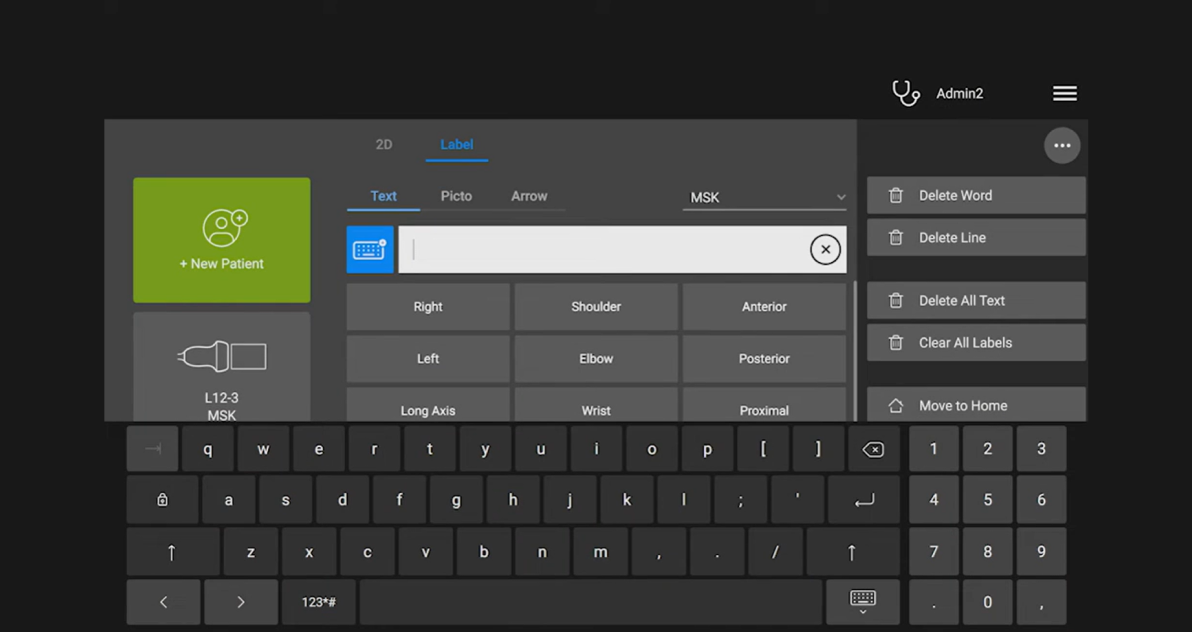Image resolution: width=1192 pixels, height=632 pixels.
Task: Click the keyboard icon beside the label field
Action: point(370,249)
